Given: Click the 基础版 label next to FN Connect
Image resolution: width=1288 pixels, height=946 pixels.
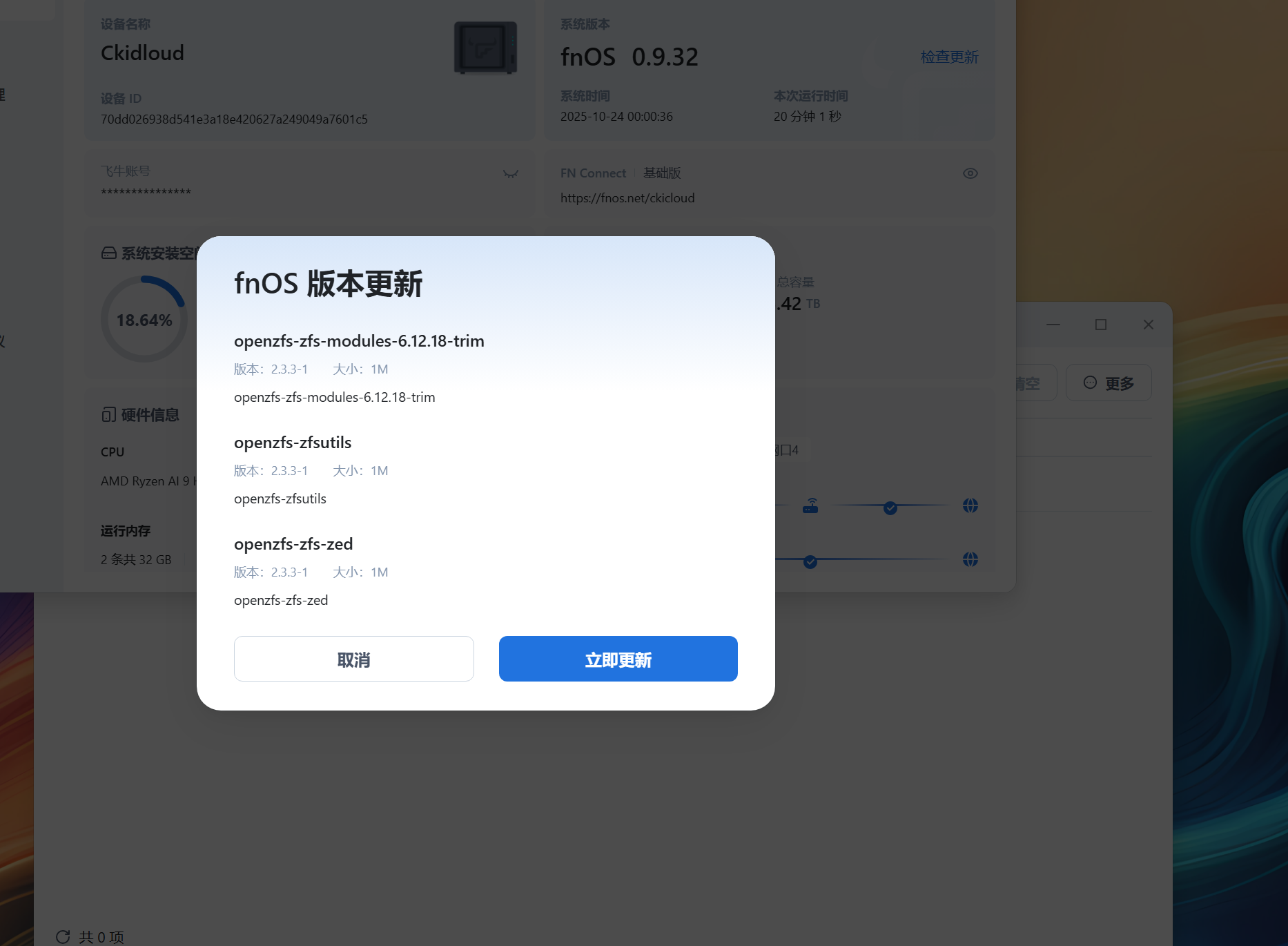Looking at the screenshot, I should 662,173.
